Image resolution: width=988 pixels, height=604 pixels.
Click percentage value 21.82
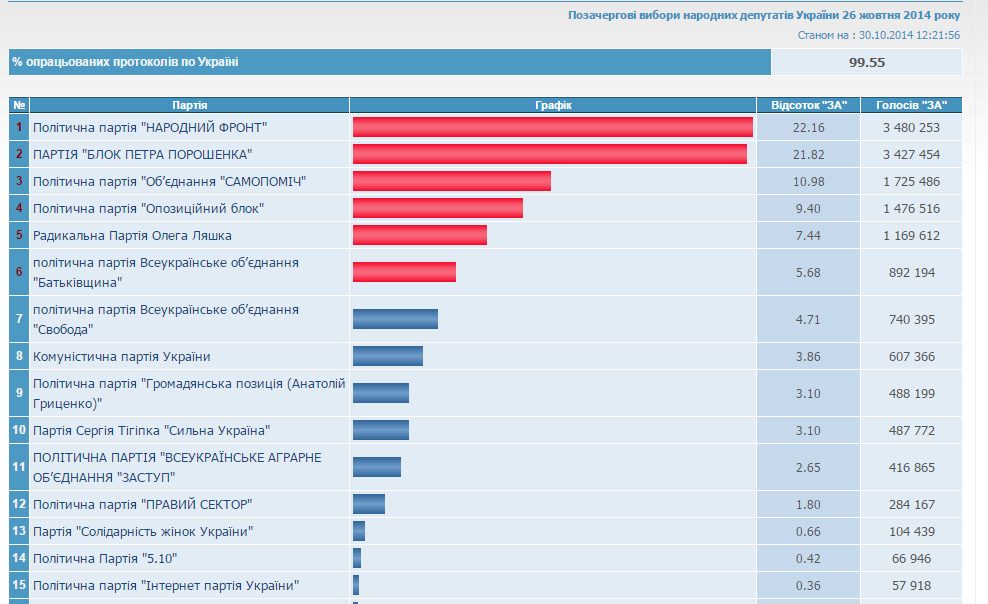pyautogui.click(x=808, y=155)
